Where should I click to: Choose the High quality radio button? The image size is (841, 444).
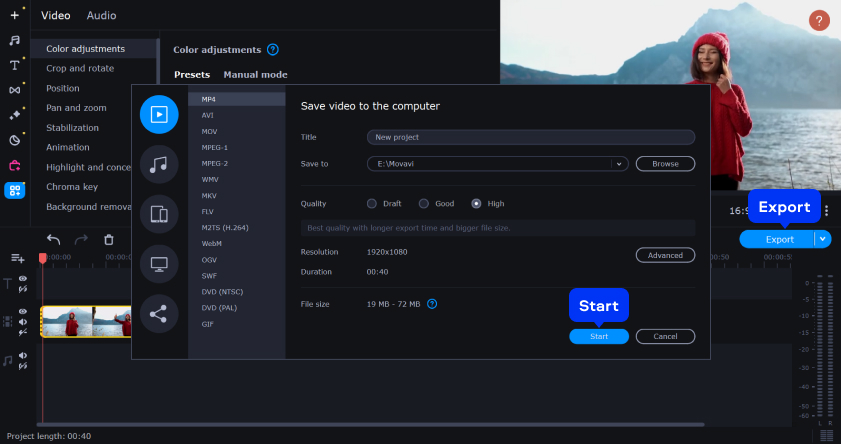(476, 204)
